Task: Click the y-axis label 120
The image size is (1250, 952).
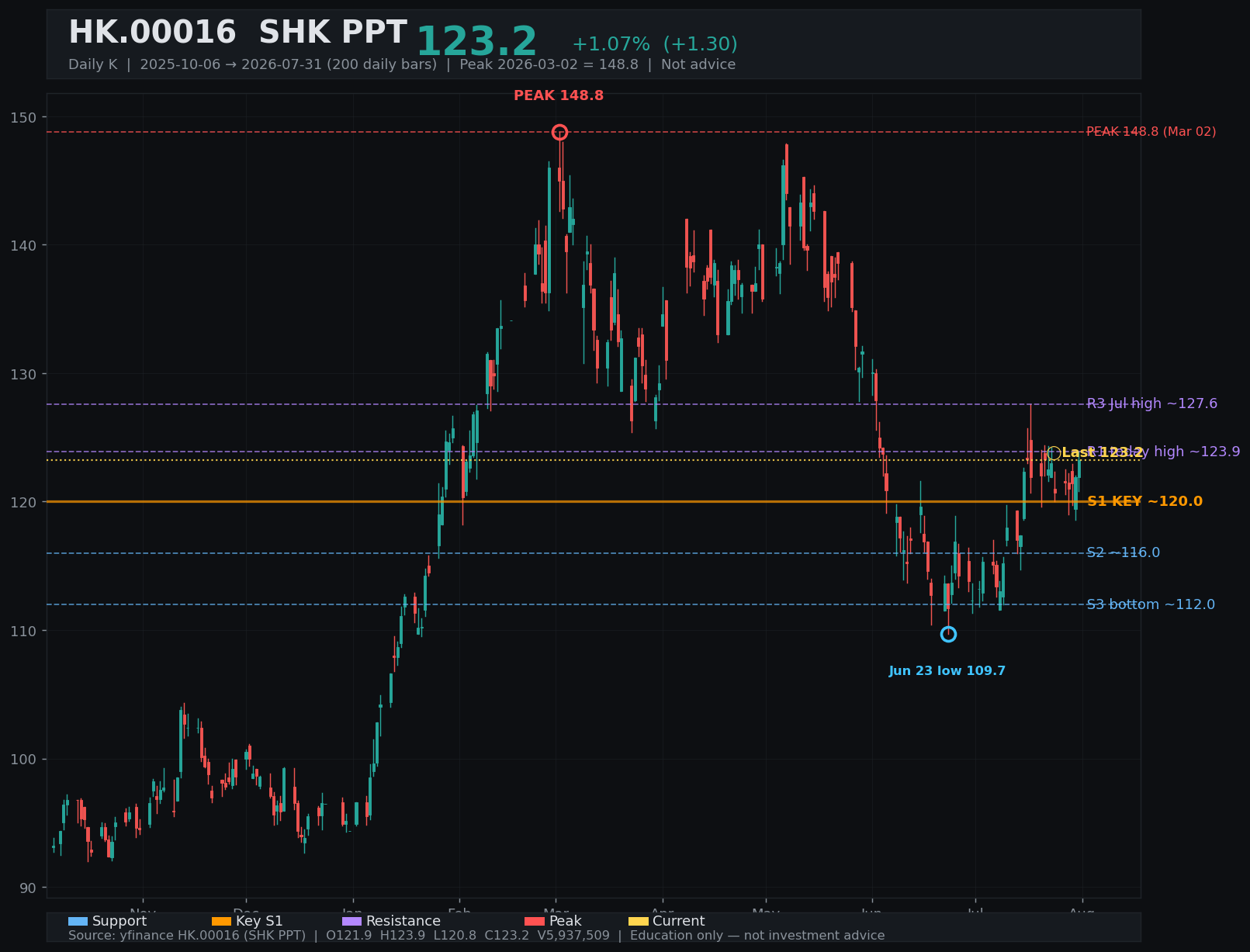Action: [x=24, y=503]
